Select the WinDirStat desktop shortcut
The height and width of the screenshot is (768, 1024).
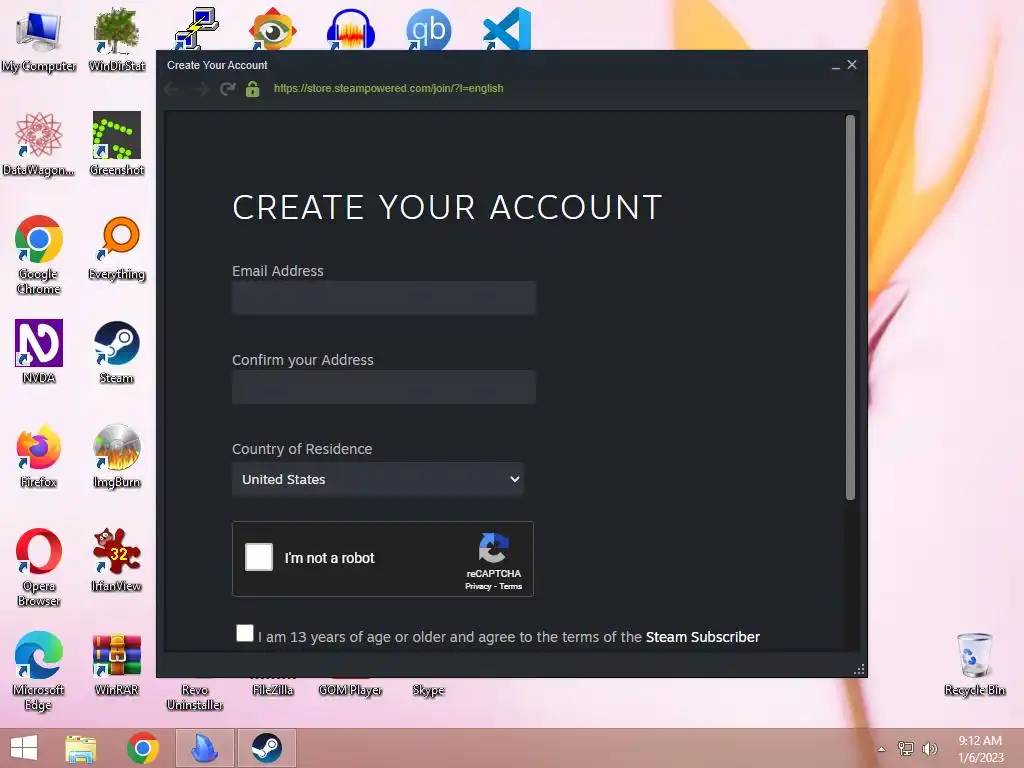(116, 39)
